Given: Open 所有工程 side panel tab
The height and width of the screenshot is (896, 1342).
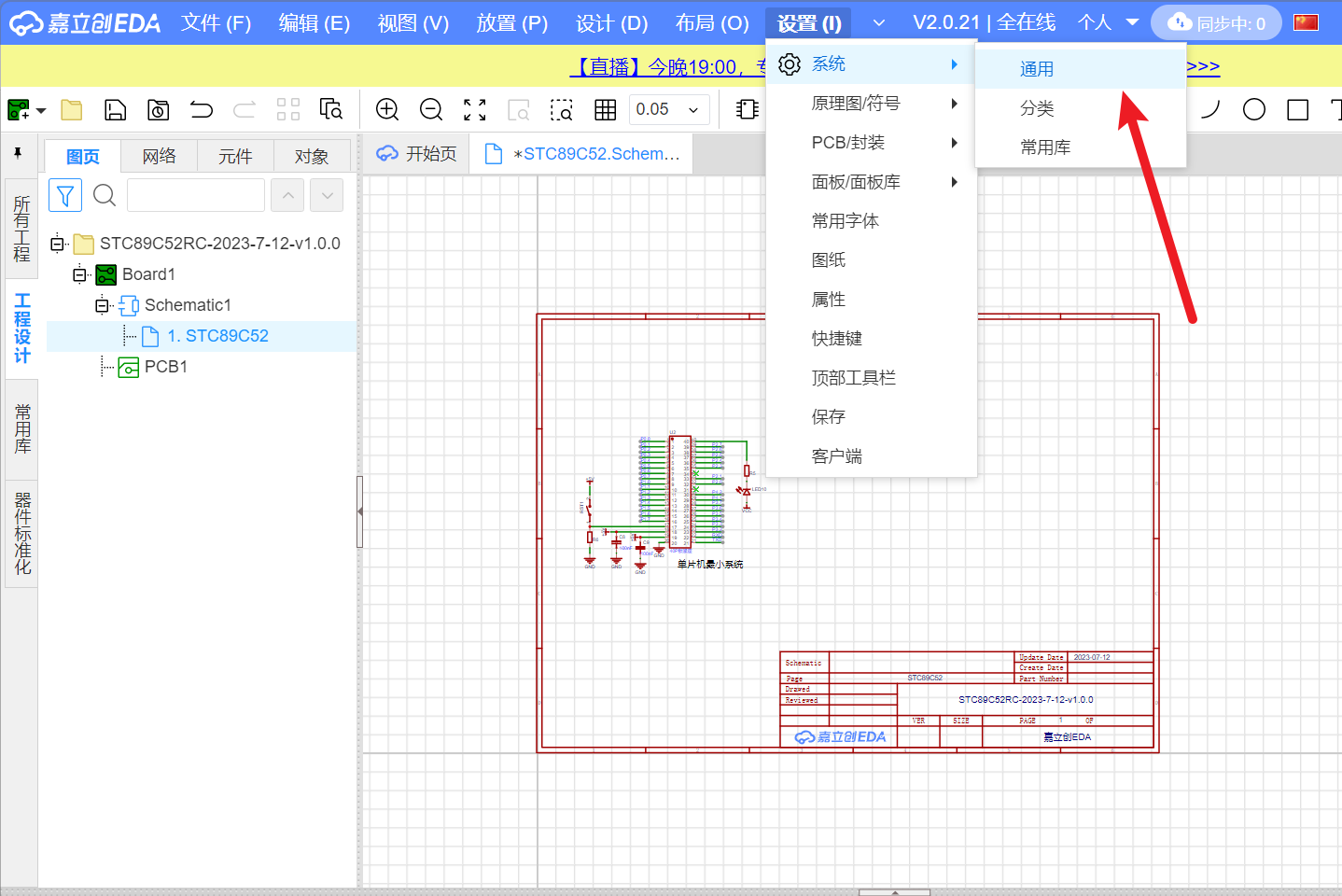Looking at the screenshot, I should [x=21, y=228].
